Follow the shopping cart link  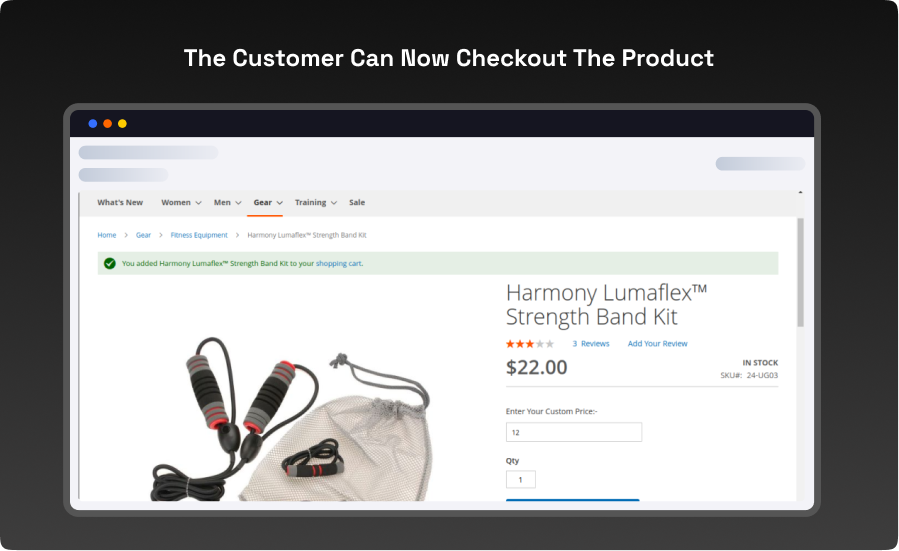click(x=338, y=264)
